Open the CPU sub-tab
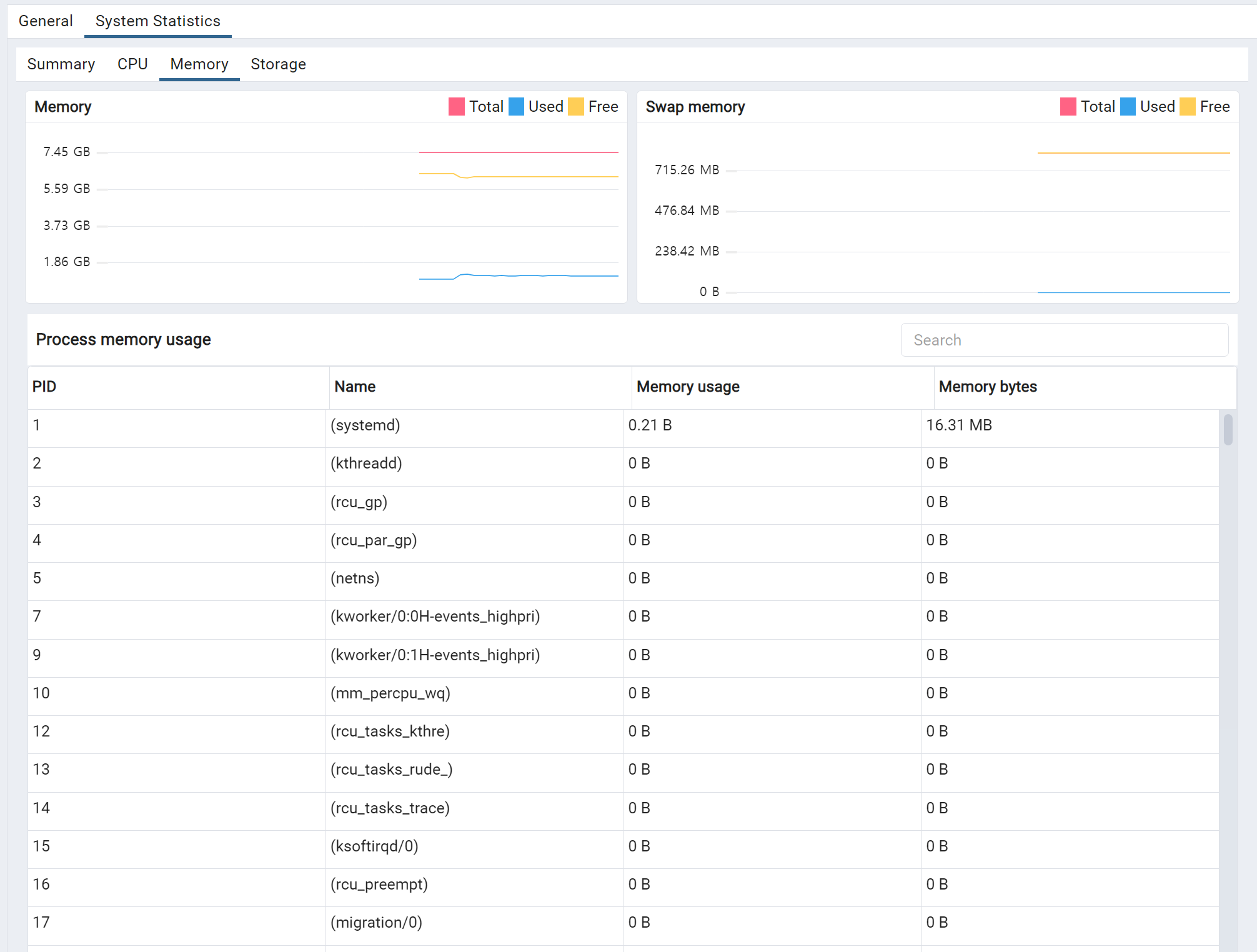 [132, 64]
